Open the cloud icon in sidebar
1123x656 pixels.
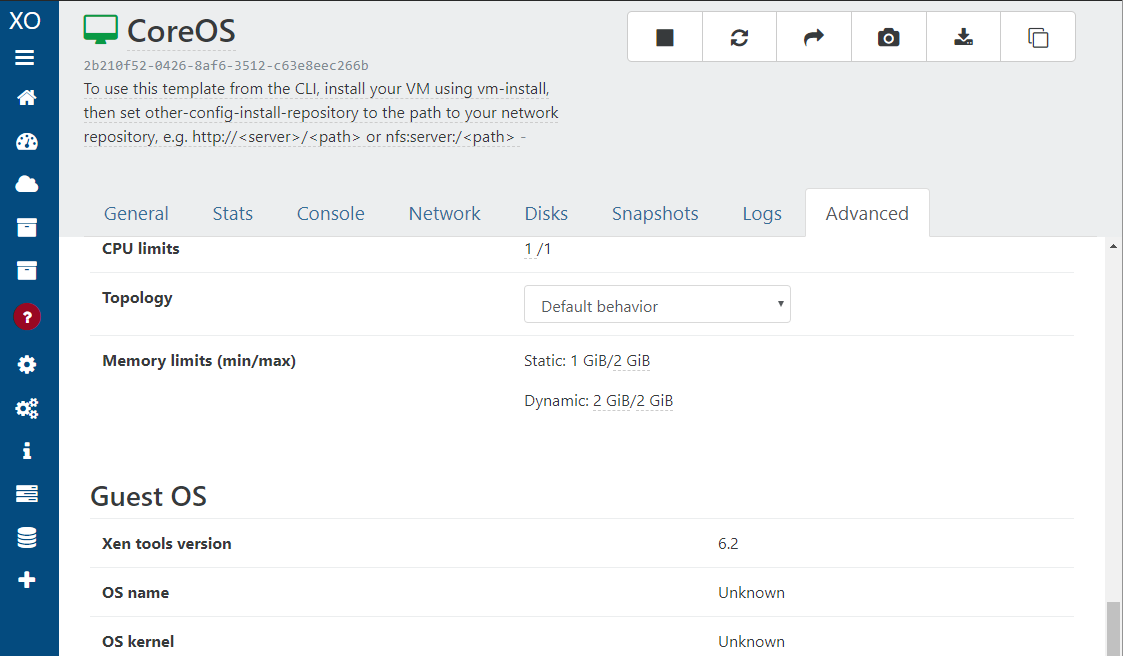point(26,184)
